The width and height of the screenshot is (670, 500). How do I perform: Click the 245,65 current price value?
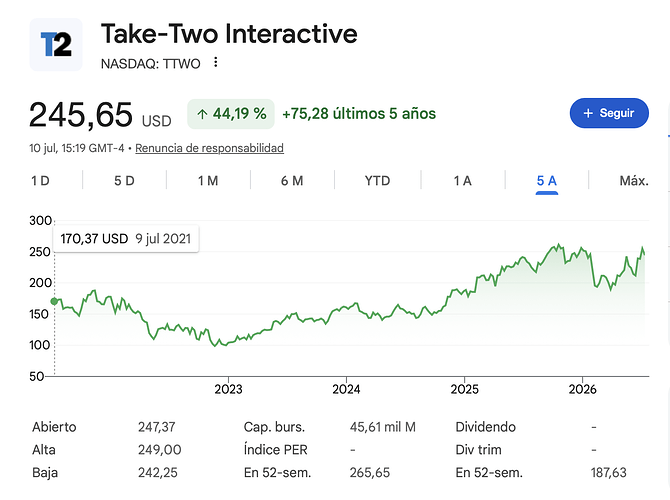[x=81, y=115]
